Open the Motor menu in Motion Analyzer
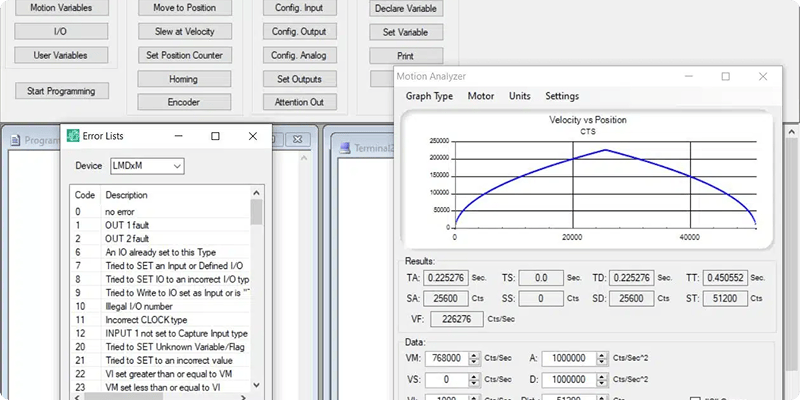Screen dimensions: 800x400 481,96
